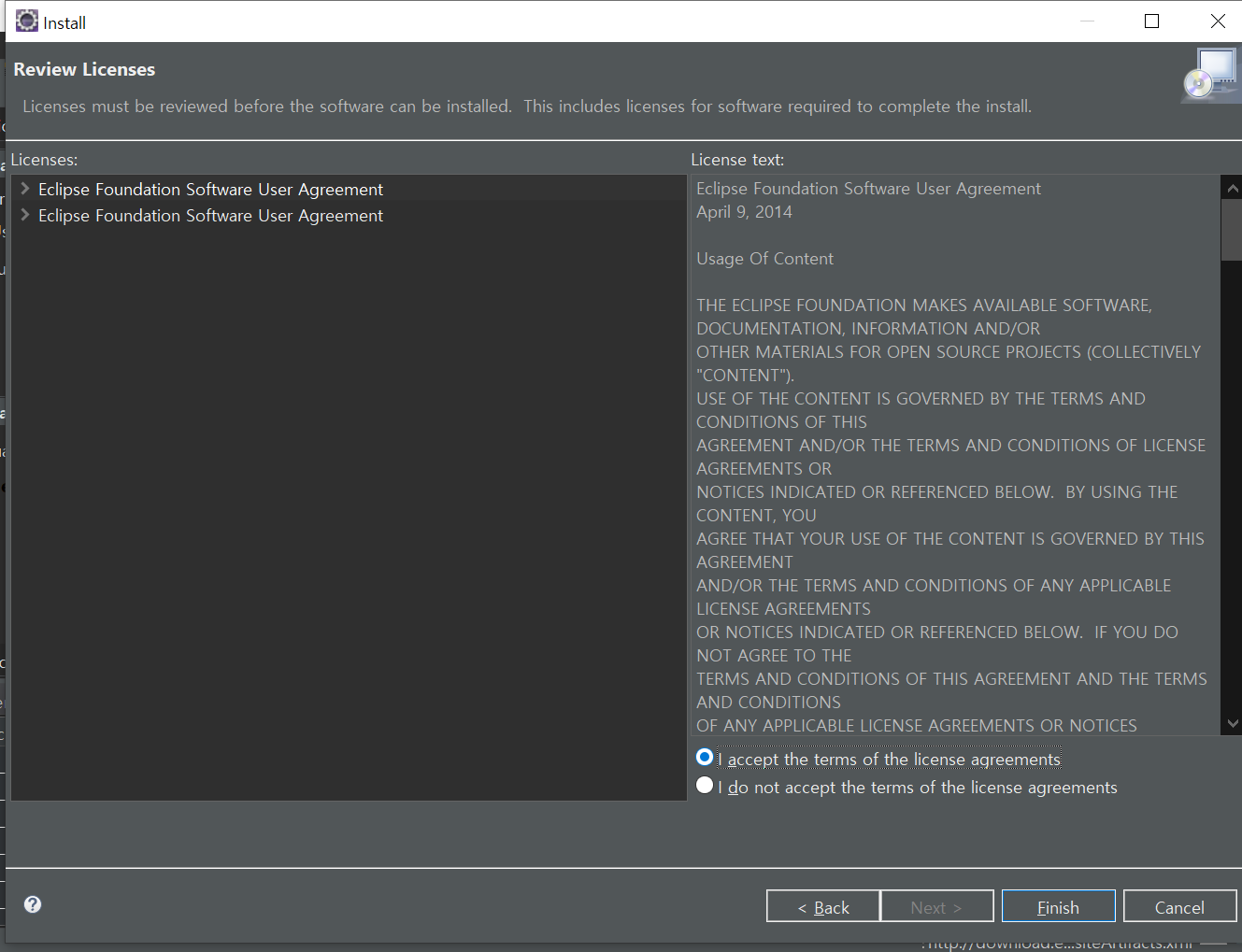This screenshot has height=952, width=1242.
Task: Click the < Back button
Action: (822, 906)
